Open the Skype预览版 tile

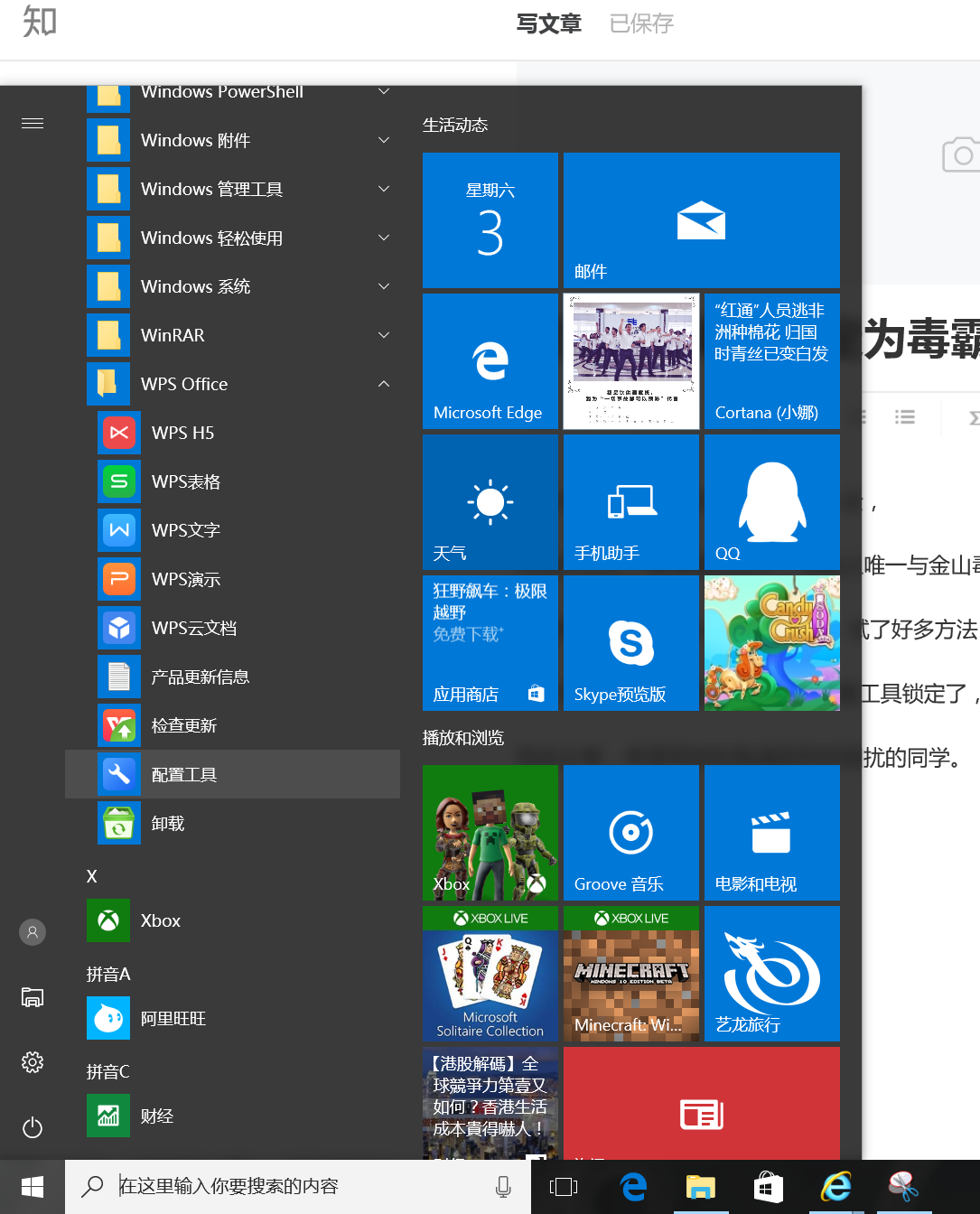(631, 643)
